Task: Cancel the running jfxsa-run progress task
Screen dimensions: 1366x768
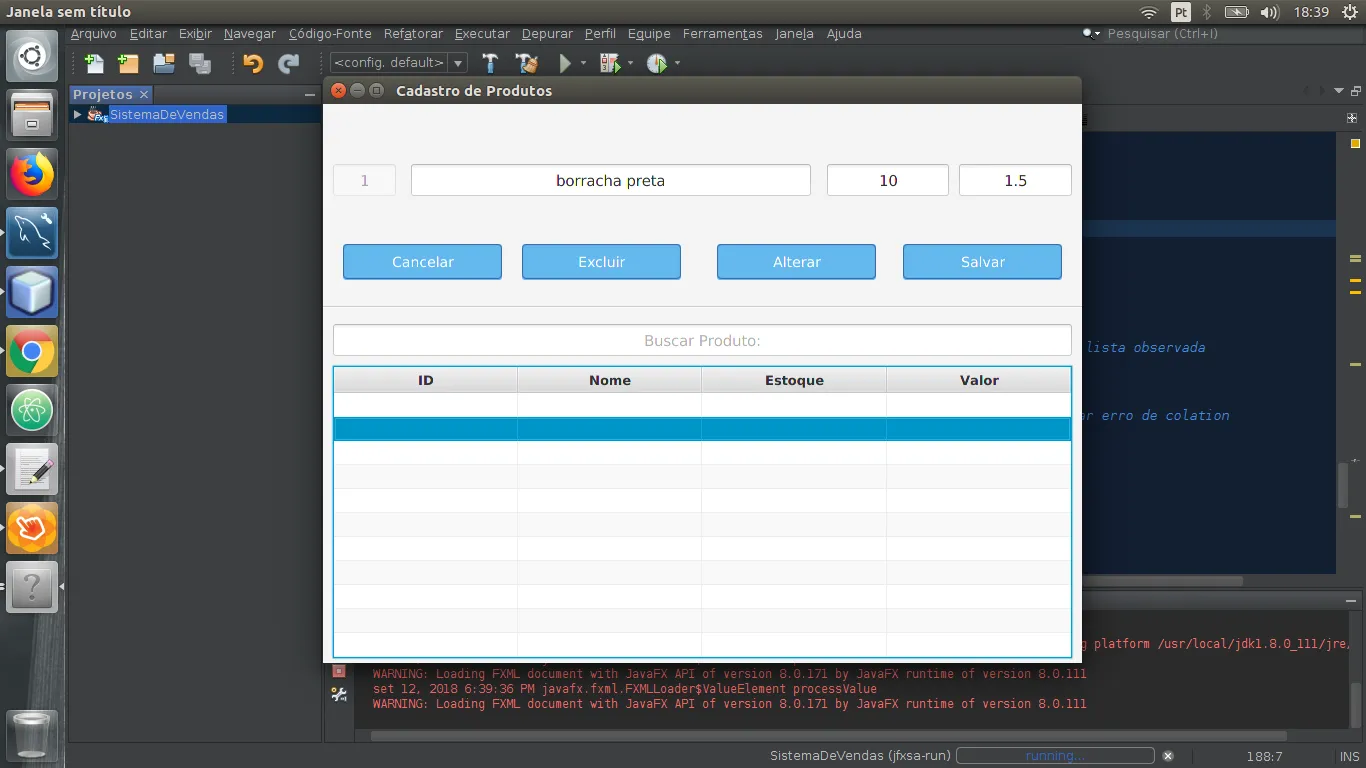Action: pos(1168,756)
